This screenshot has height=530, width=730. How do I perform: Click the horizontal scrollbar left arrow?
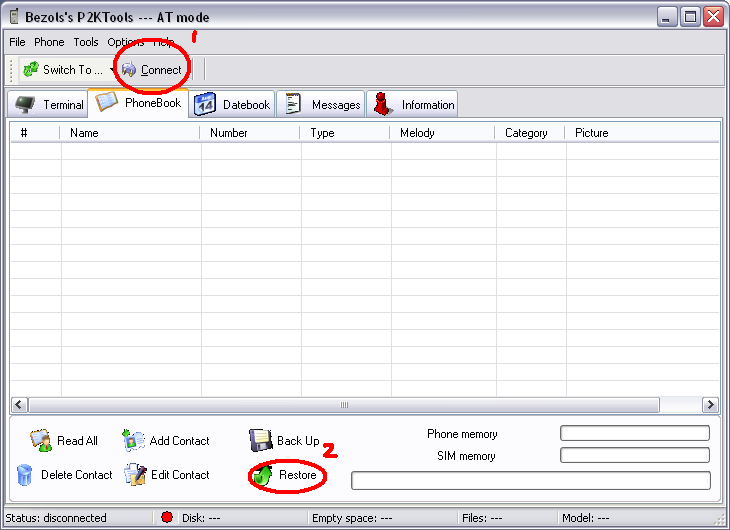click(19, 405)
